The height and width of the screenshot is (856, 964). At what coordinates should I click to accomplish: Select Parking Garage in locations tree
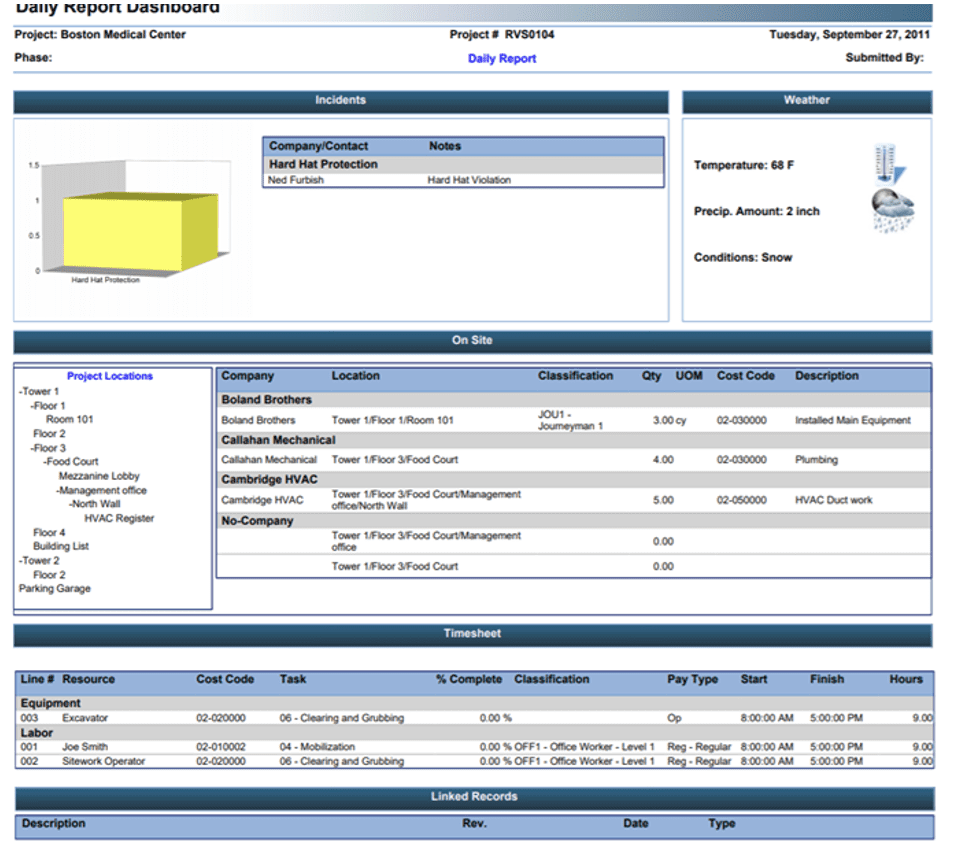[x=55, y=588]
